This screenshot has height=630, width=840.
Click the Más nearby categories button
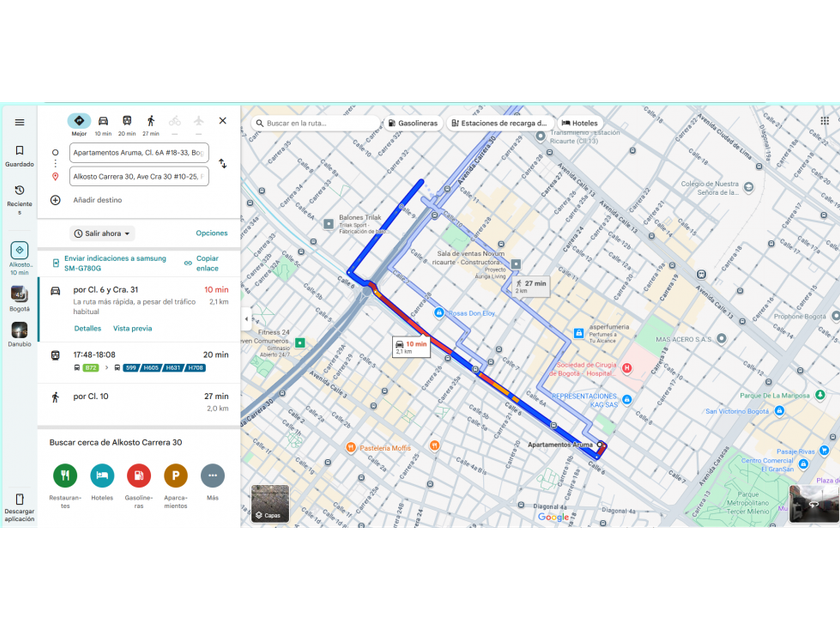(213, 475)
